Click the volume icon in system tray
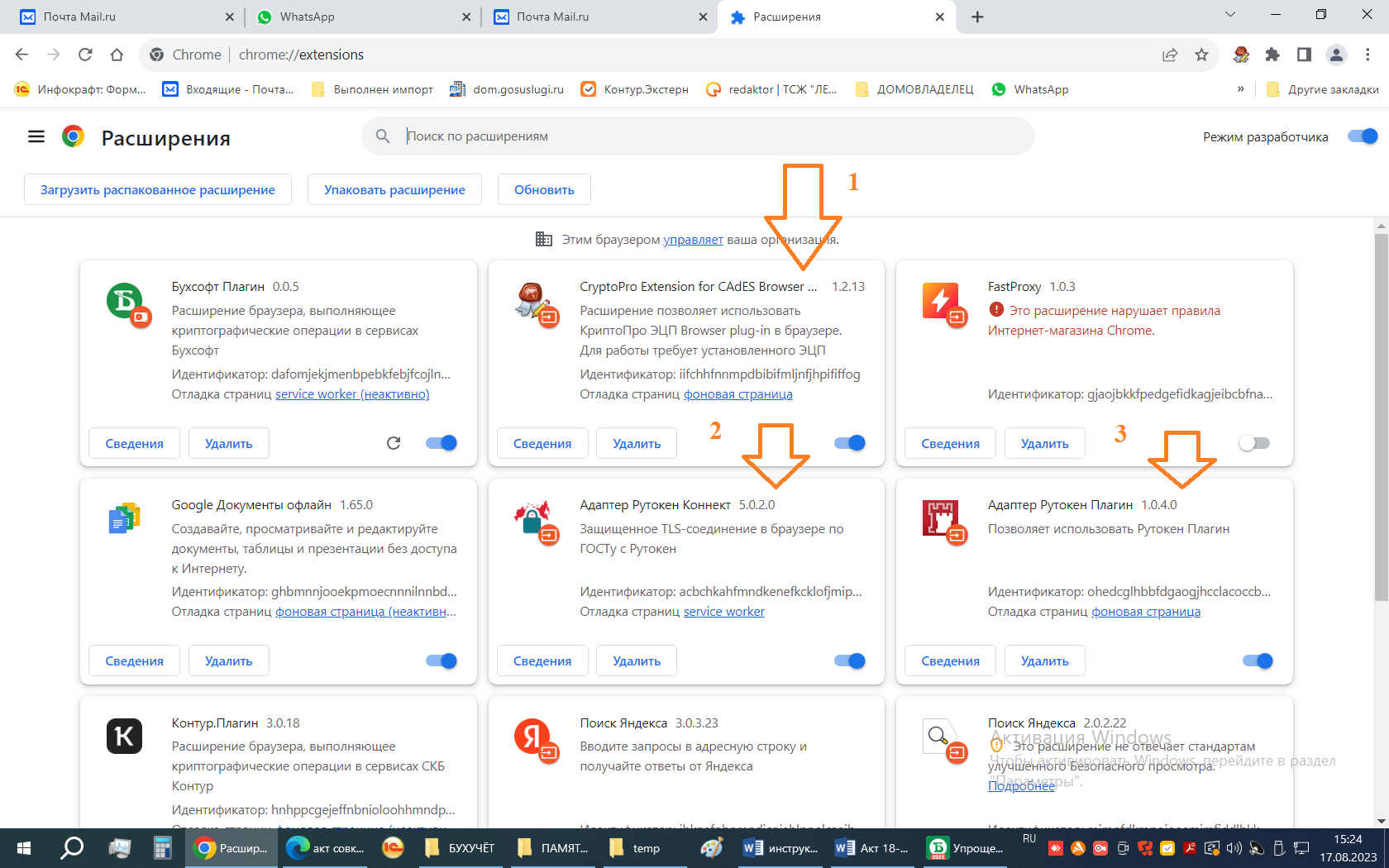 [x=1234, y=848]
